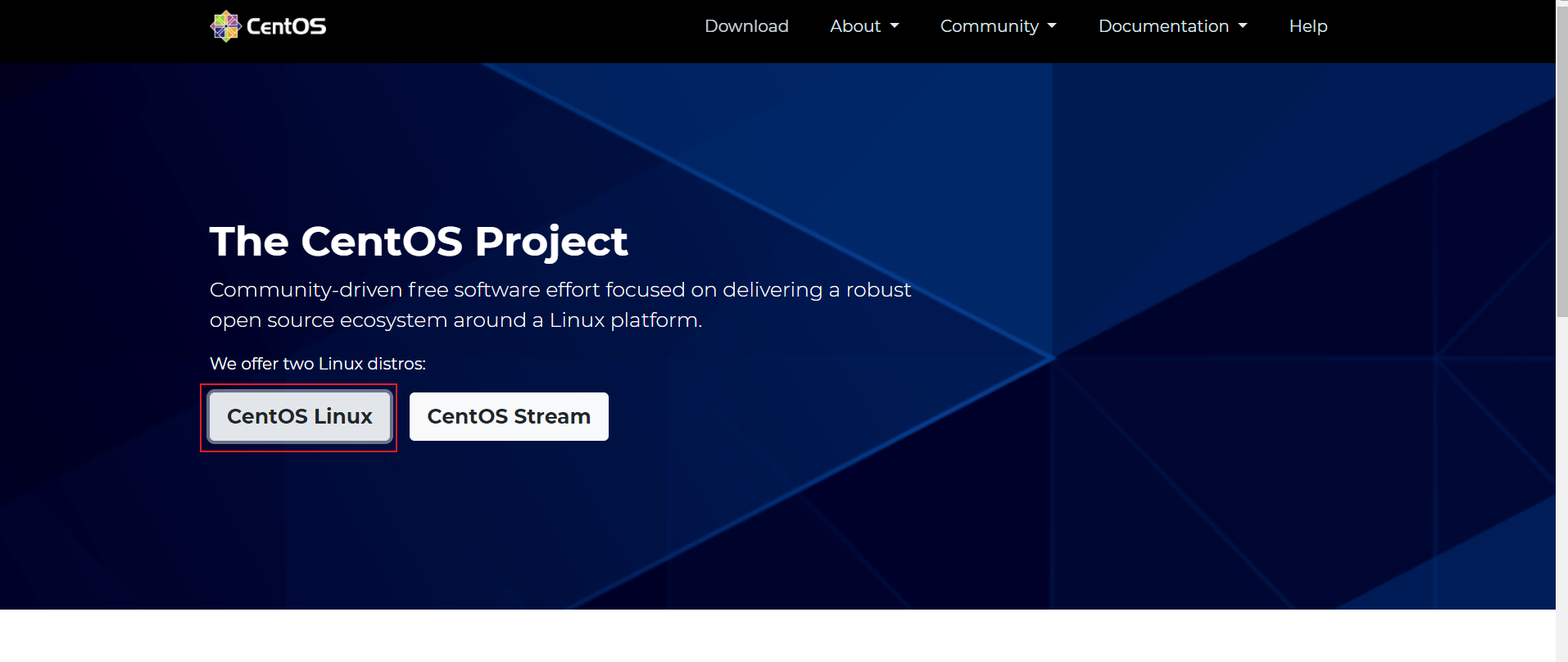This screenshot has height=662, width=1568.
Task: Expand the Community dropdown menu
Action: [998, 26]
